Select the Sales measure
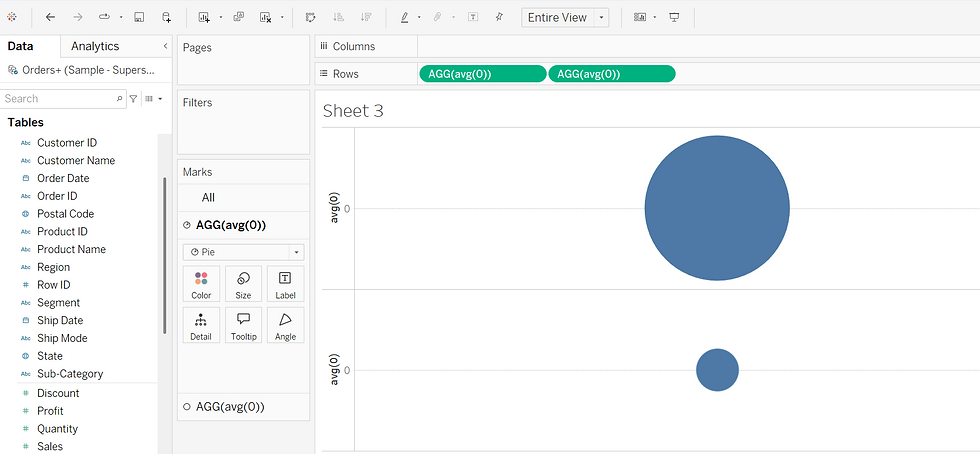980x454 pixels. [50, 446]
